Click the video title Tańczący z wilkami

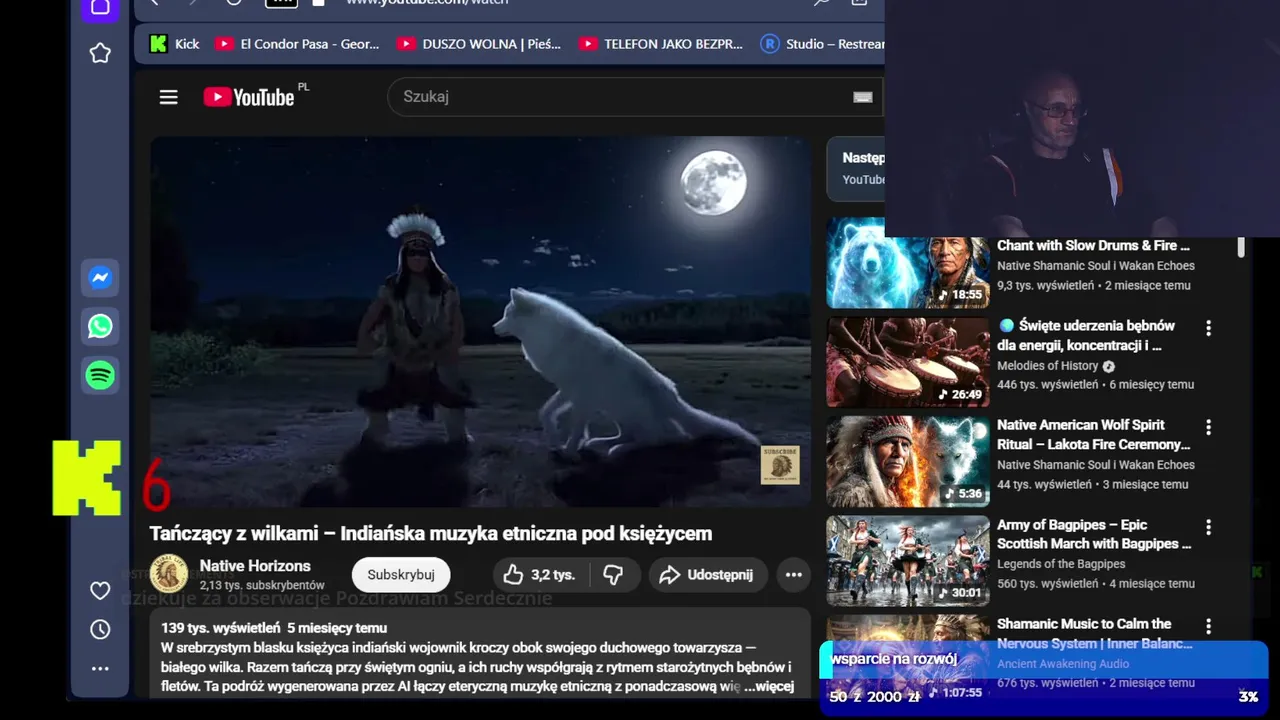coord(431,533)
